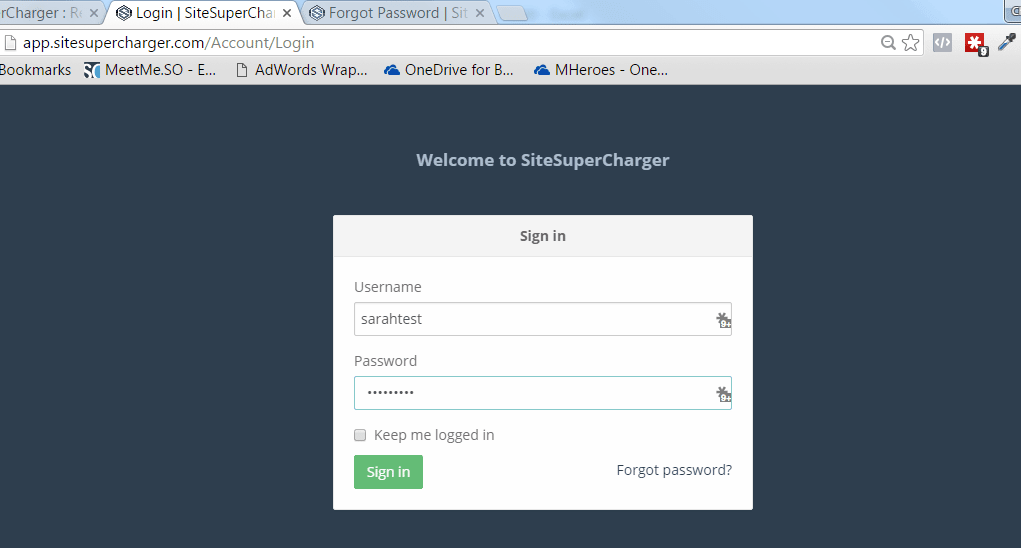Image resolution: width=1021 pixels, height=548 pixels.
Task: Click the page icon beside the URL
Action: (x=10, y=43)
